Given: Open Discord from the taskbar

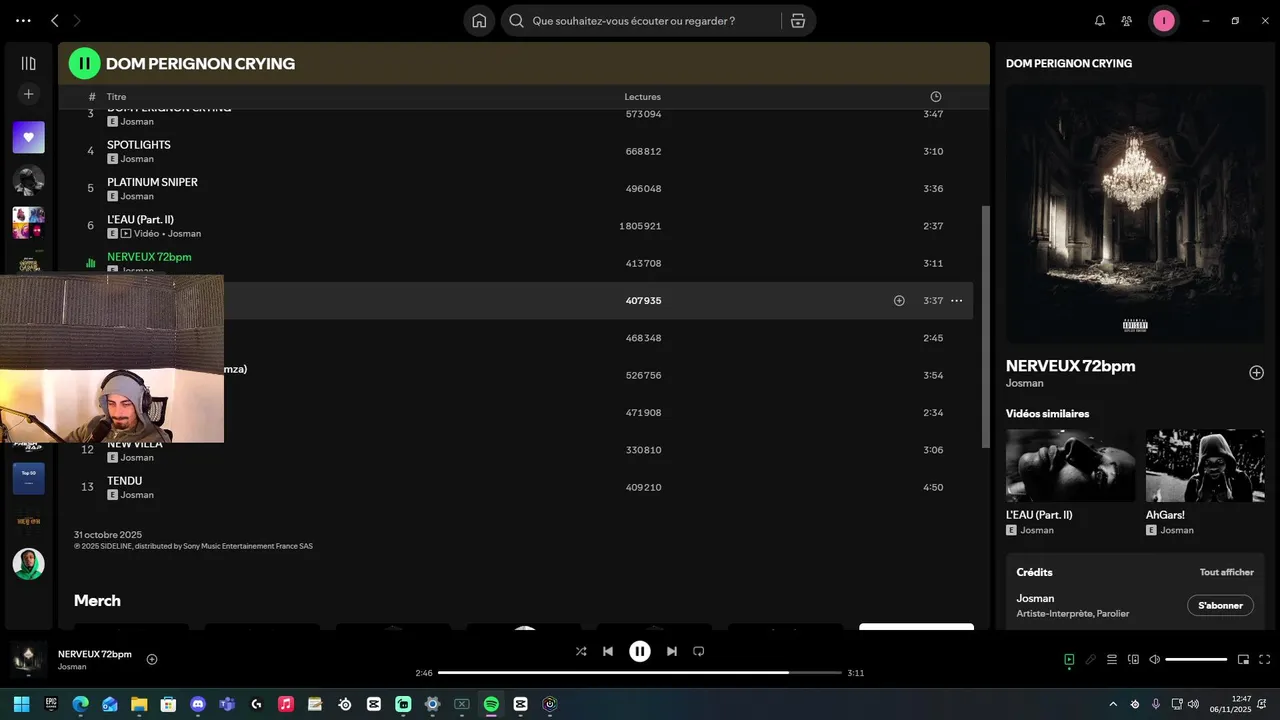Looking at the screenshot, I should [x=198, y=704].
